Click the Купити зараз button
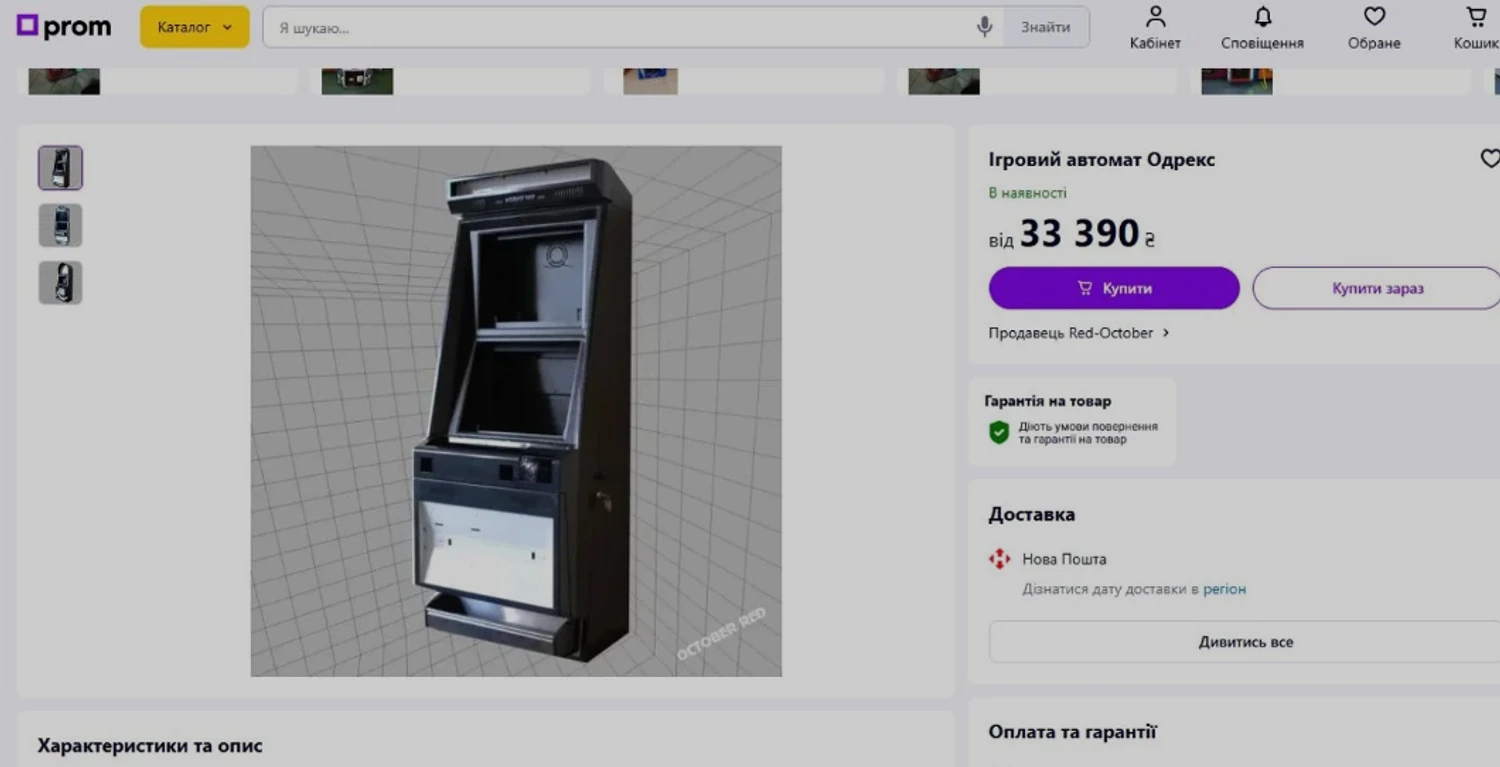 coord(1377,288)
